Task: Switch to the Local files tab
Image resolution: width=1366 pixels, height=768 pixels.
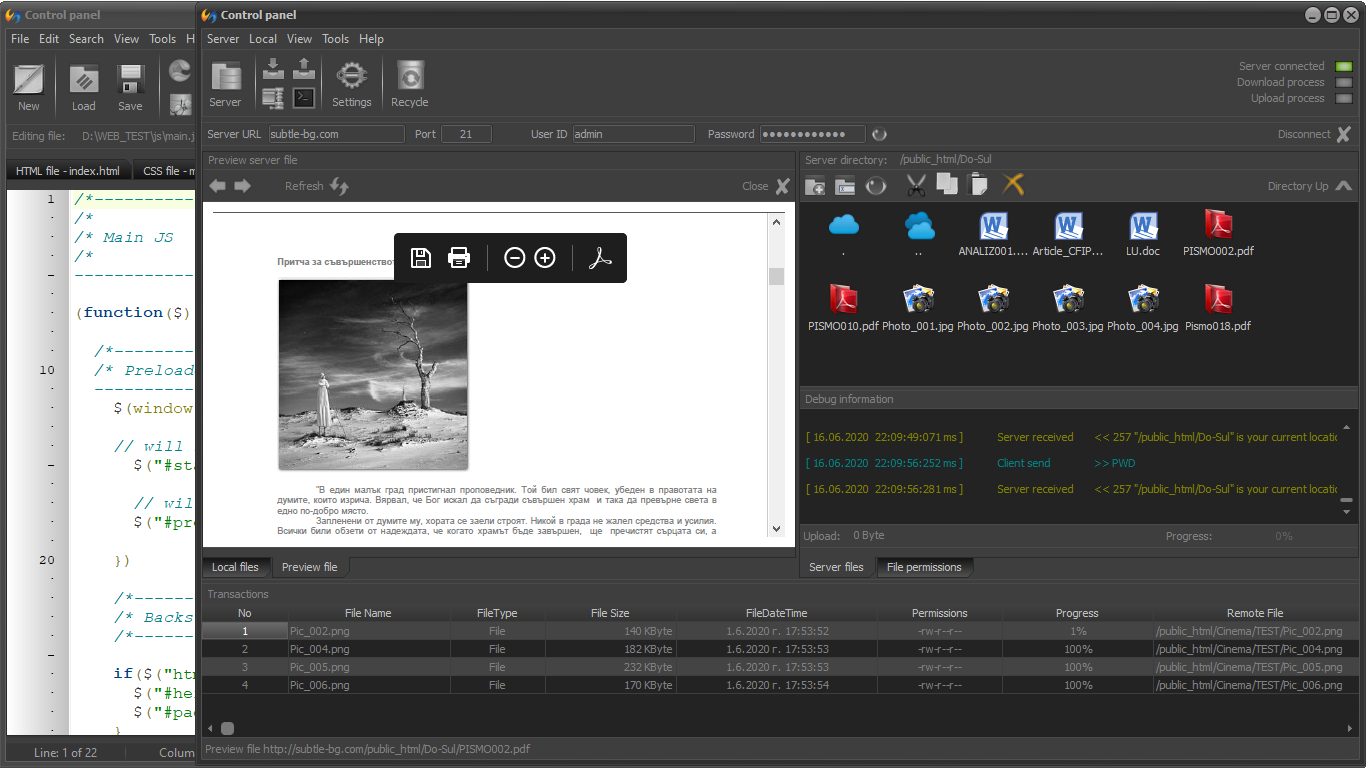Action: tap(235, 567)
